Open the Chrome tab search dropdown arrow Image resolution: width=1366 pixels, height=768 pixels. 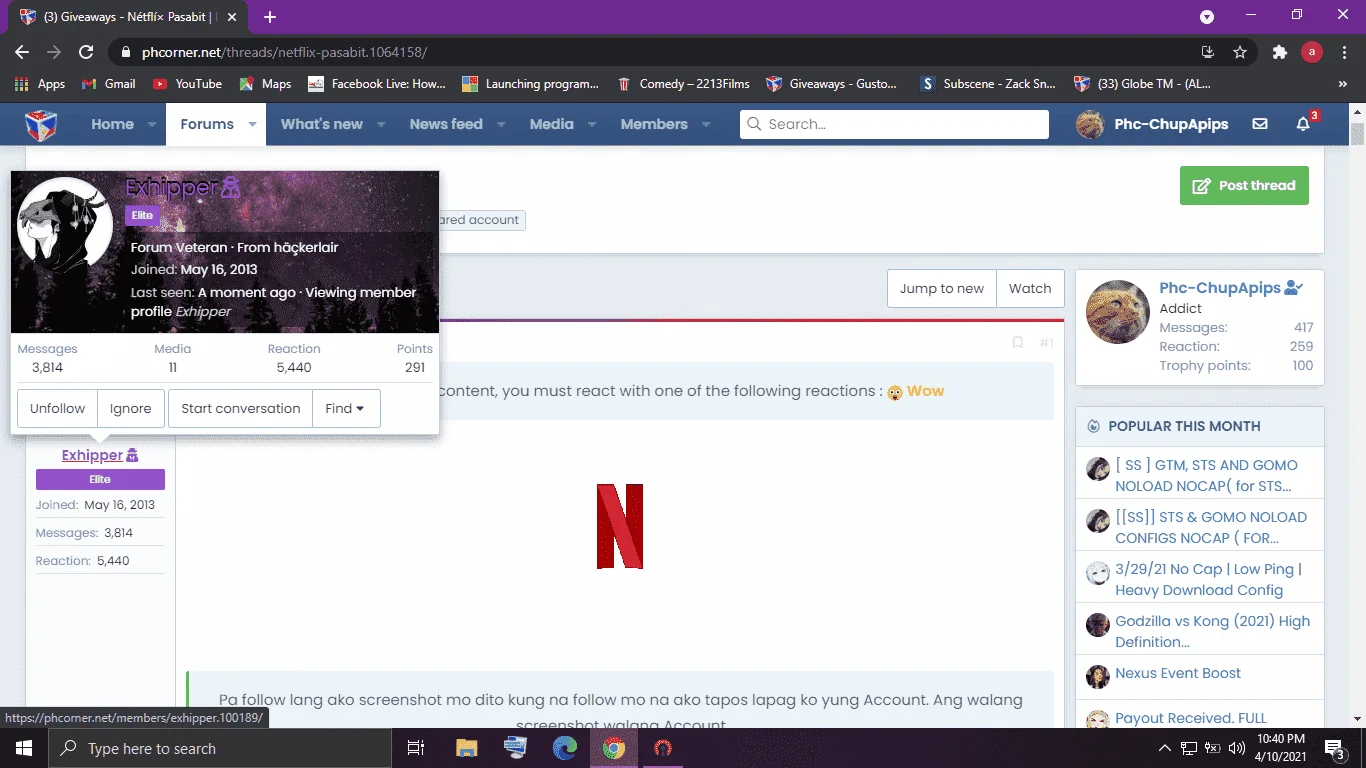[1207, 17]
